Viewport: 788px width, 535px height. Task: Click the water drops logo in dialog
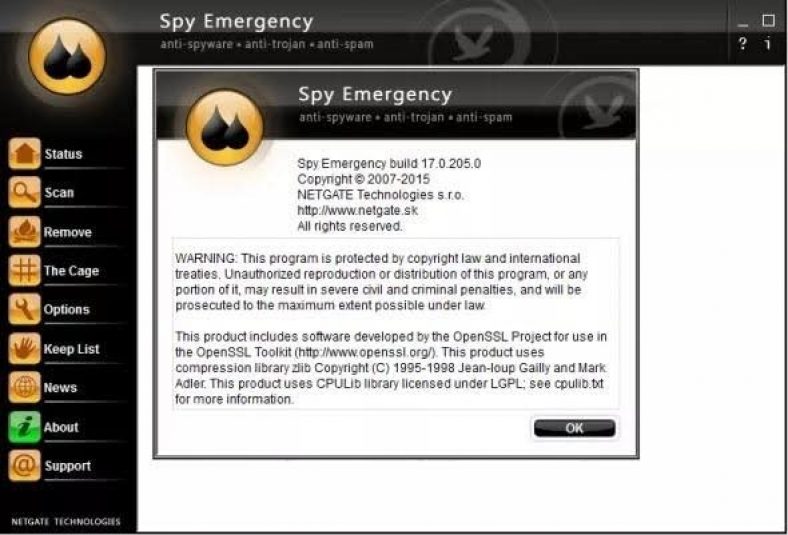click(225, 128)
